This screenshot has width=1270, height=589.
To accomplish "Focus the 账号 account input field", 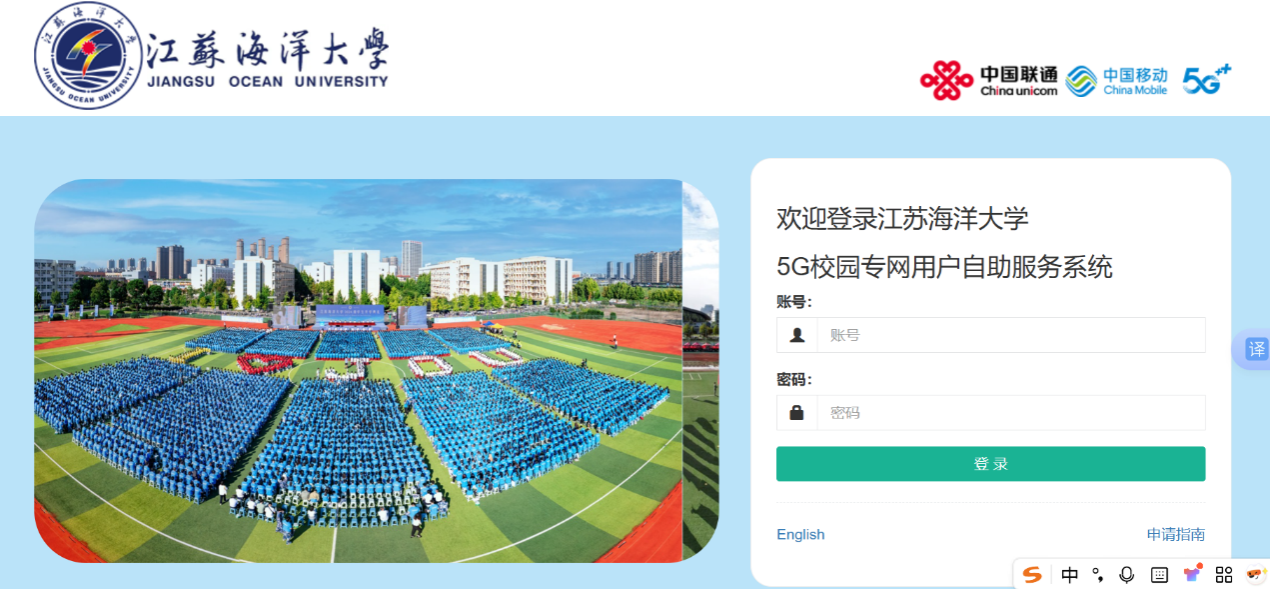I will tap(1011, 335).
